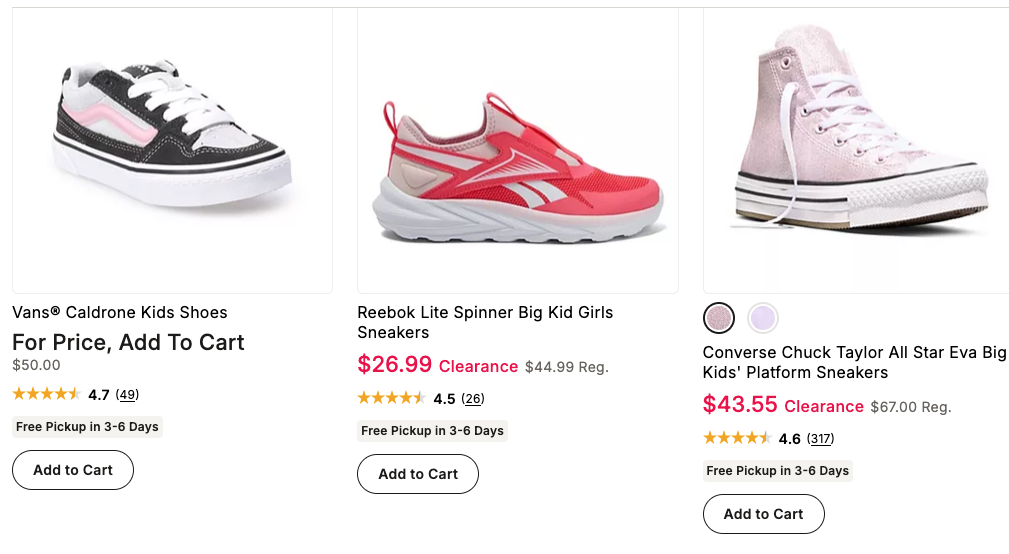Click the $26.99 Clearance price

[438, 365]
